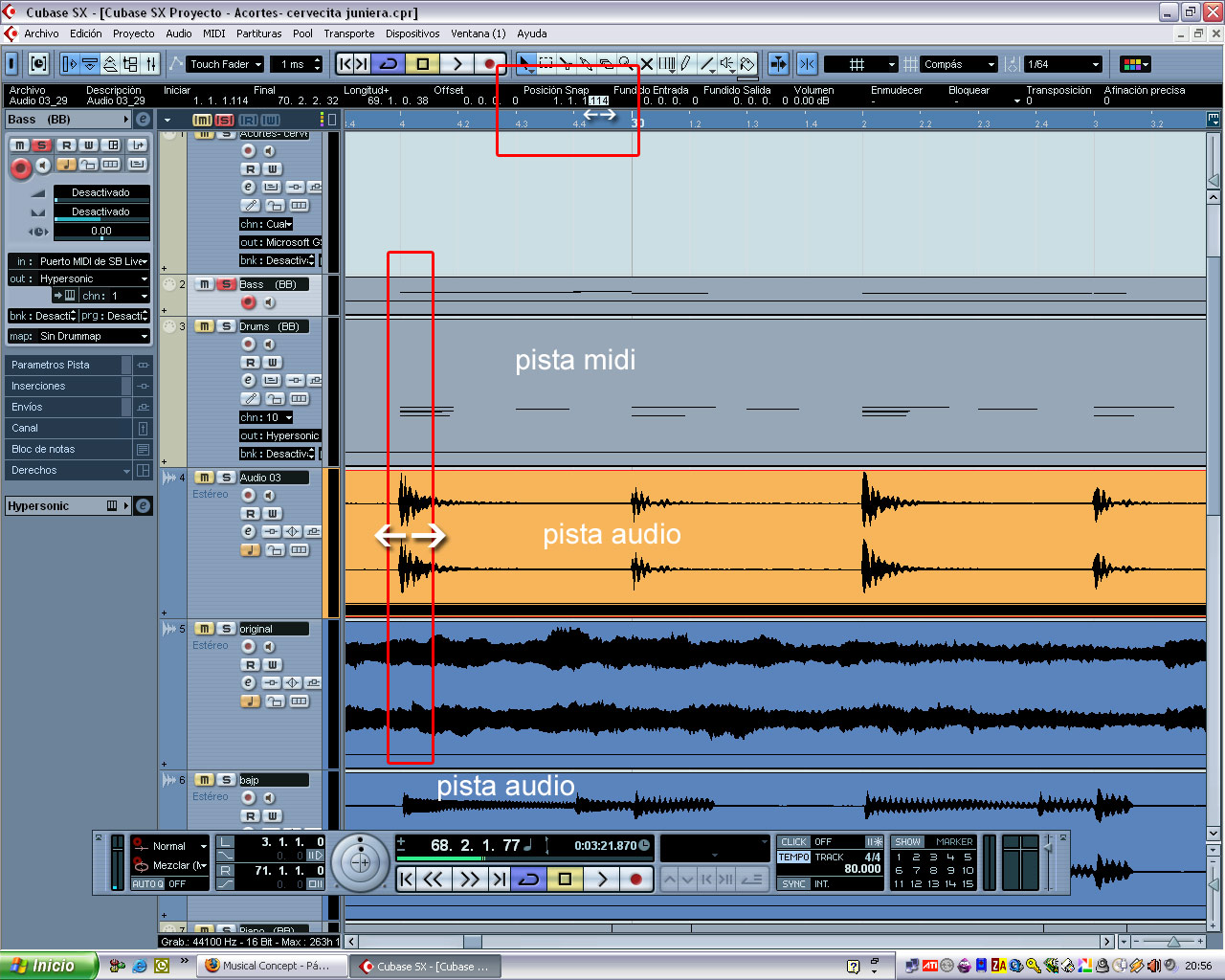Viewport: 1225px width, 980px height.
Task: Open the Compás grid type dropdown
Action: pyautogui.click(x=960, y=64)
